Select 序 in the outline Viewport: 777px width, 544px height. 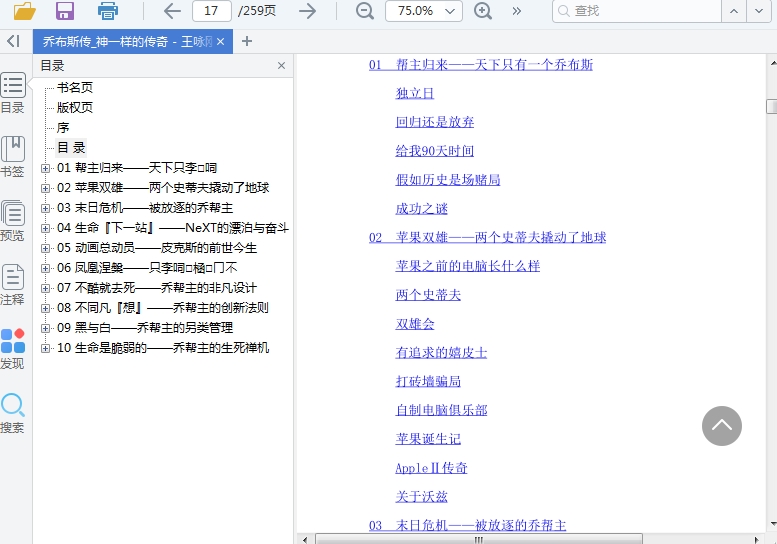(63, 128)
